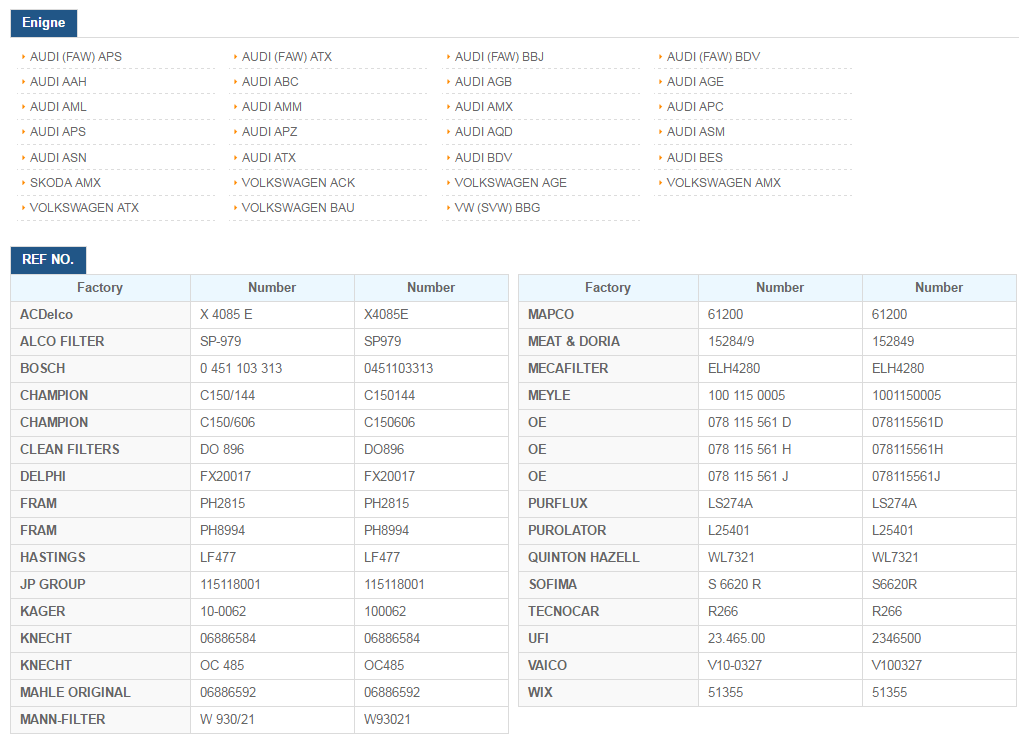Click the MAHLE ORIGINAL factory cell
This screenshot has height=742, width=1029.
coord(100,692)
